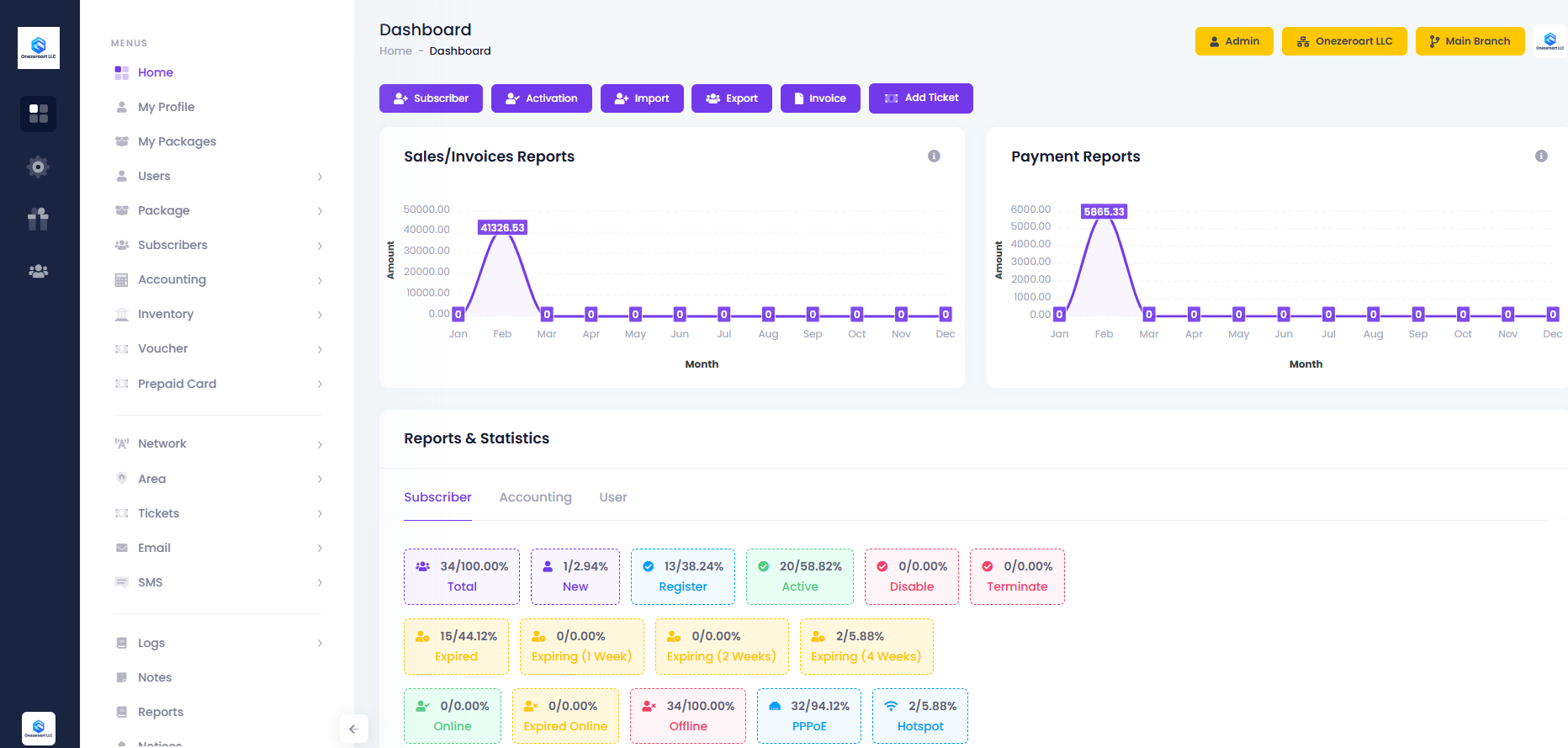Click the 41326.53 February sales data label

click(502, 228)
